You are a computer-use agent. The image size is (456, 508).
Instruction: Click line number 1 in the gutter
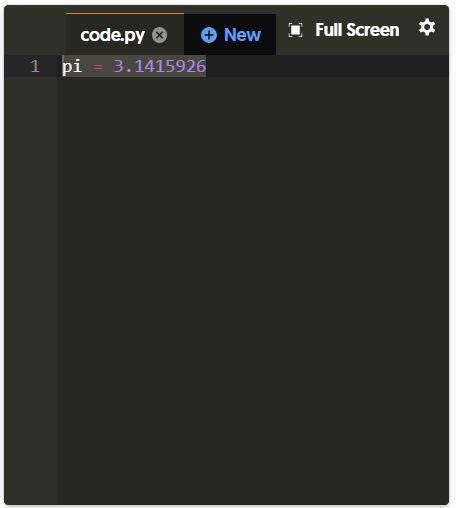click(35, 66)
